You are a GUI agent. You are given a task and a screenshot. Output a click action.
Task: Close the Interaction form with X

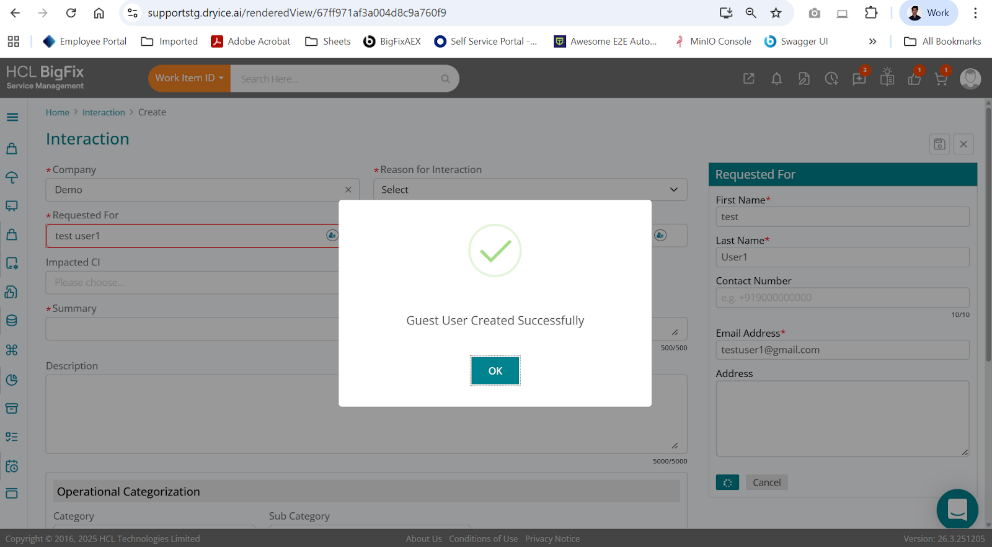(963, 144)
